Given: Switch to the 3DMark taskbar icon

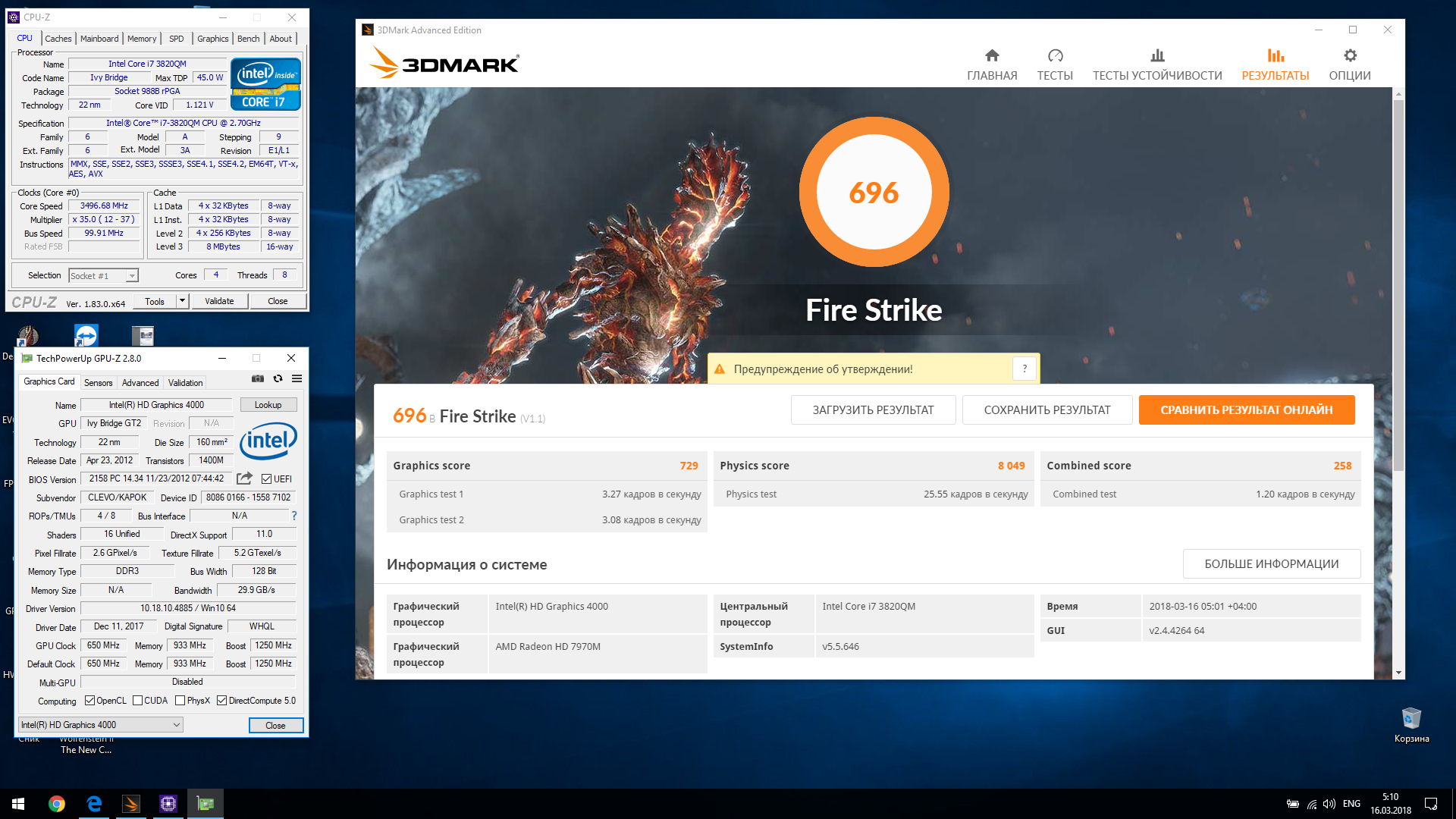Looking at the screenshot, I should 131,804.
